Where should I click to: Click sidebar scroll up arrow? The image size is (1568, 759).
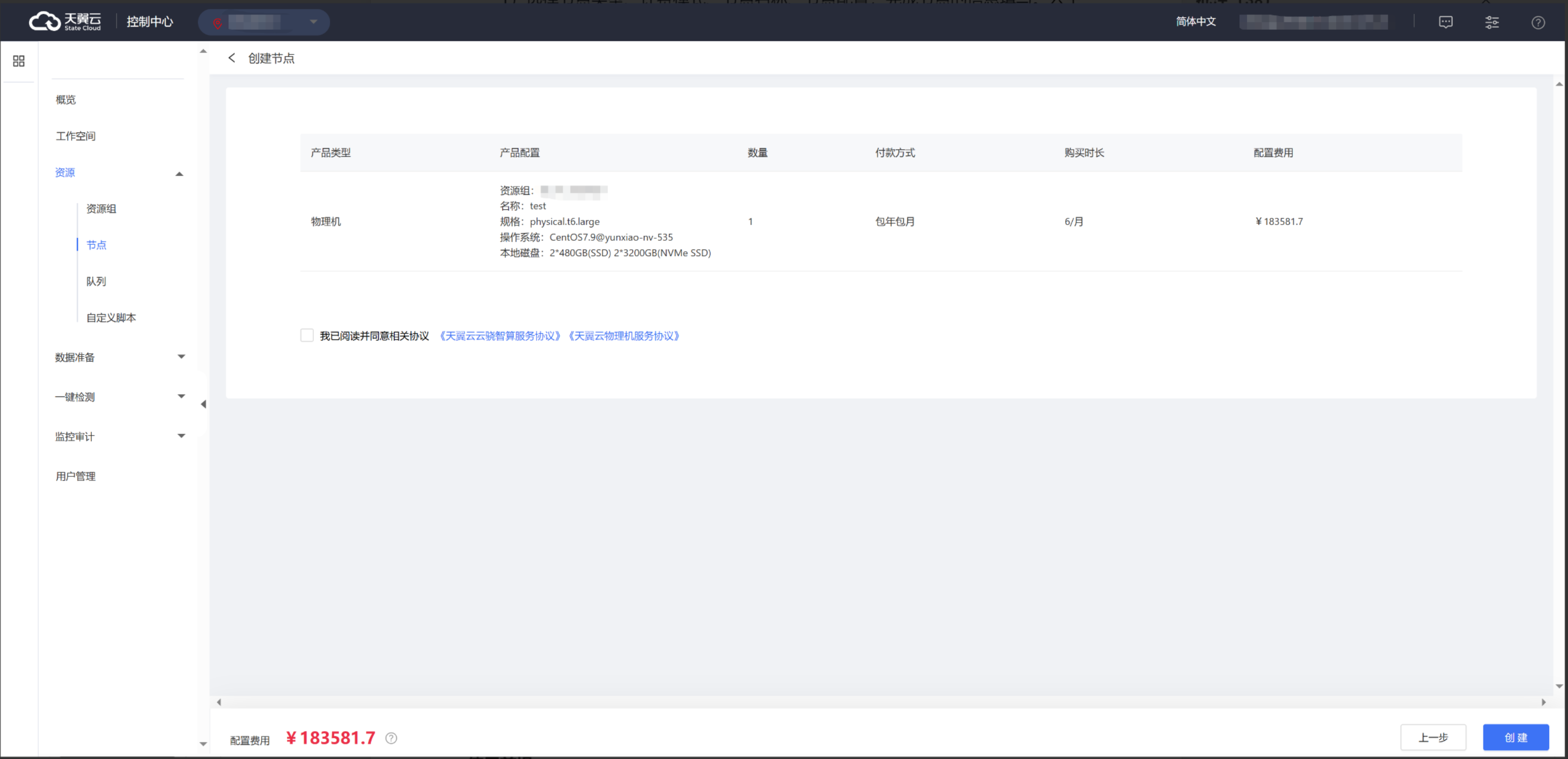(203, 52)
